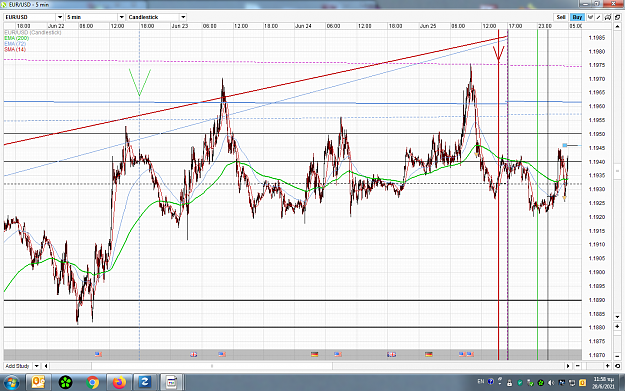Screen dimensions: 625x391
Task: Click the EMA (72) indicator label
Action: click(15, 43)
